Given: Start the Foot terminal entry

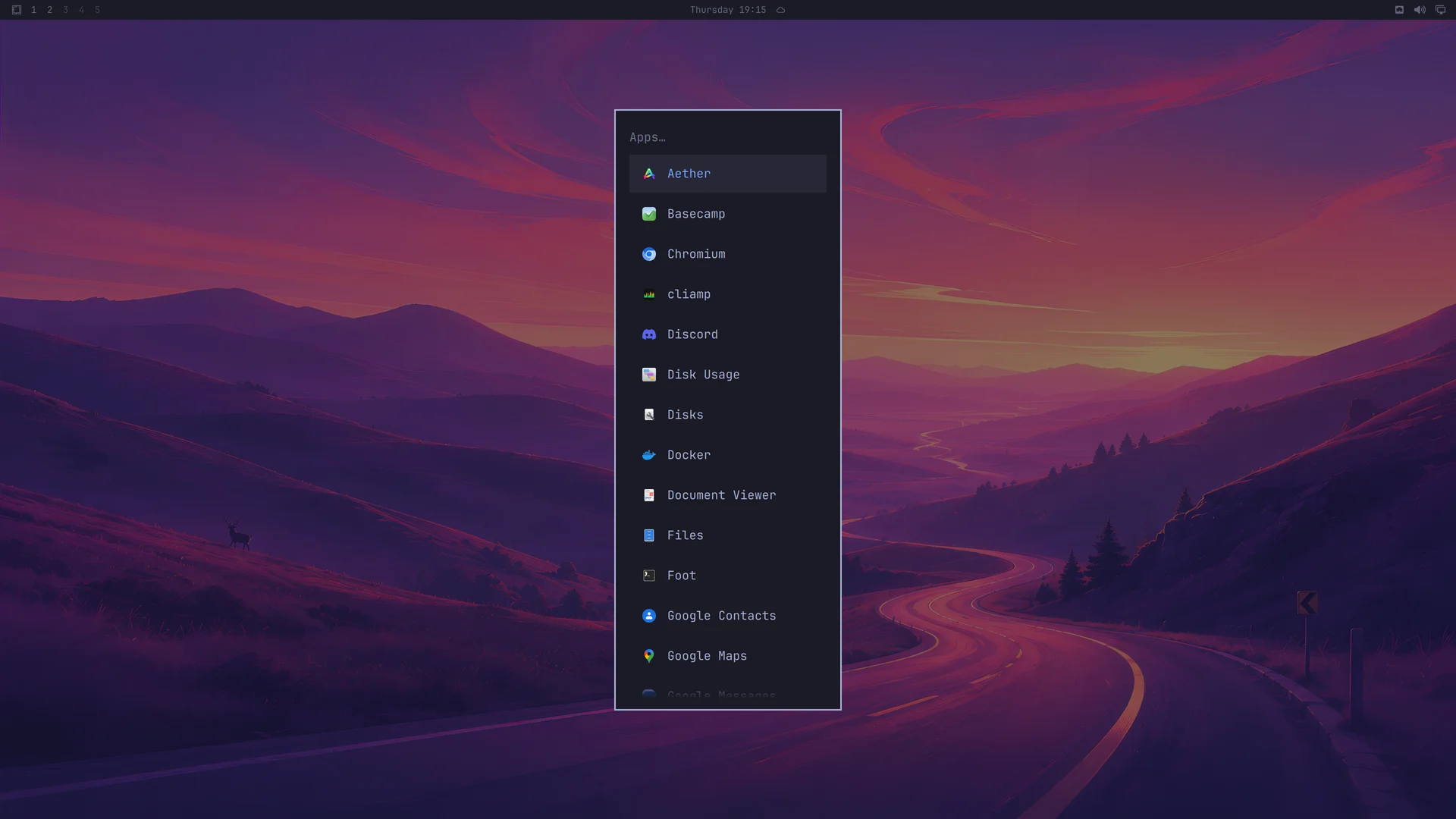Looking at the screenshot, I should (x=728, y=576).
